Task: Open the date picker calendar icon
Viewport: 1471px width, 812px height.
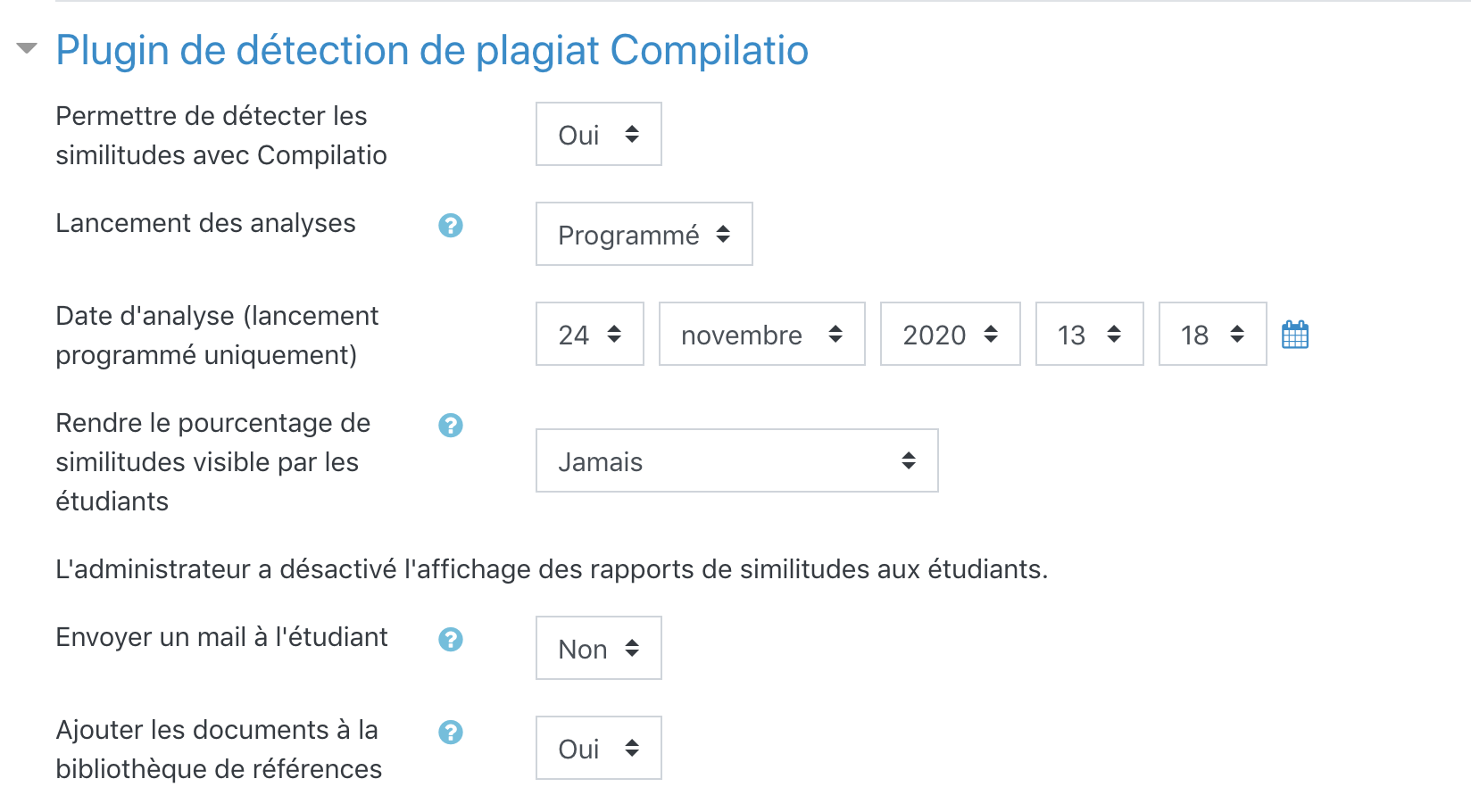Action: (x=1294, y=336)
